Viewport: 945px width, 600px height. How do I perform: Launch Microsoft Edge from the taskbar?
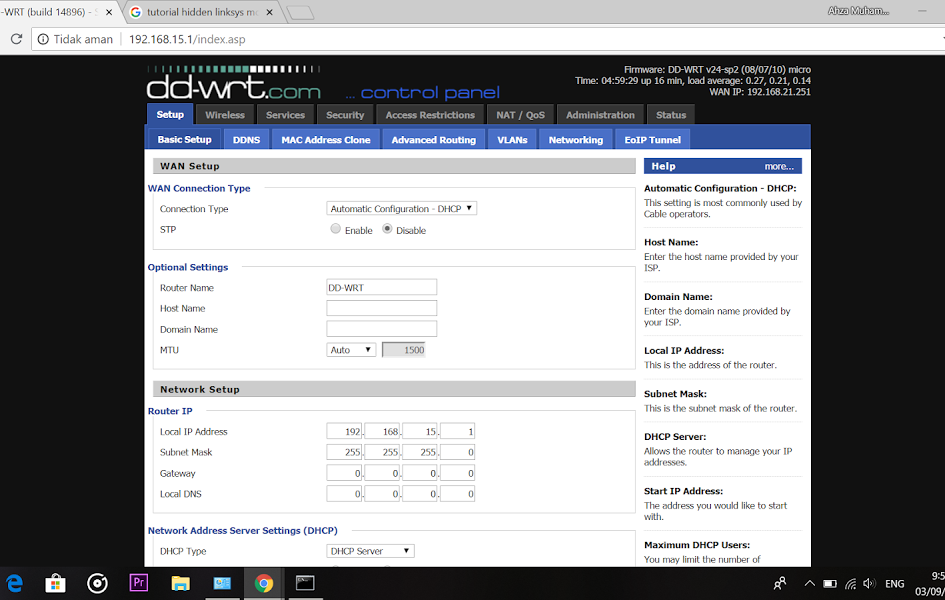click(13, 582)
